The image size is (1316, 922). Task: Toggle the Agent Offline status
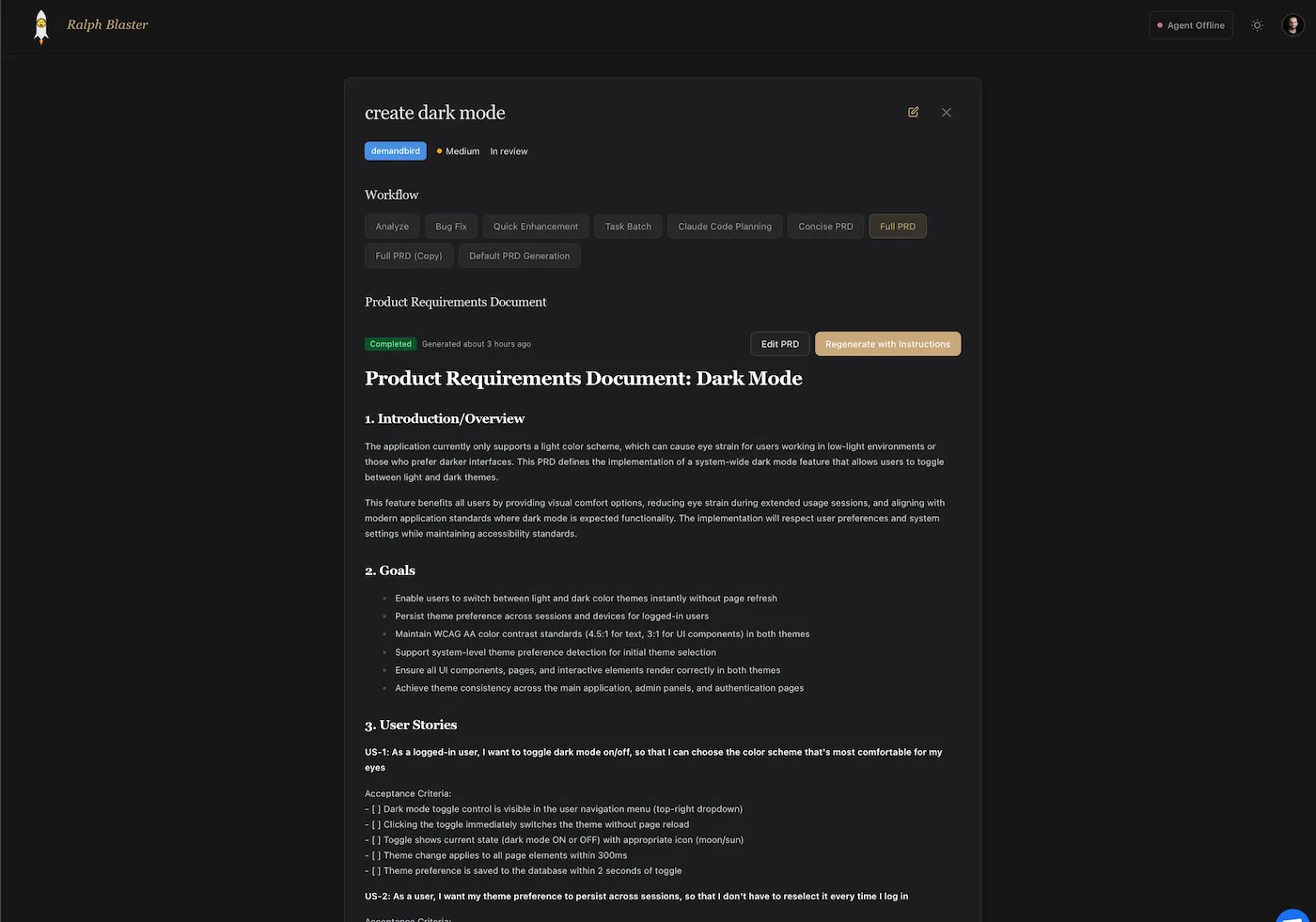[1190, 25]
